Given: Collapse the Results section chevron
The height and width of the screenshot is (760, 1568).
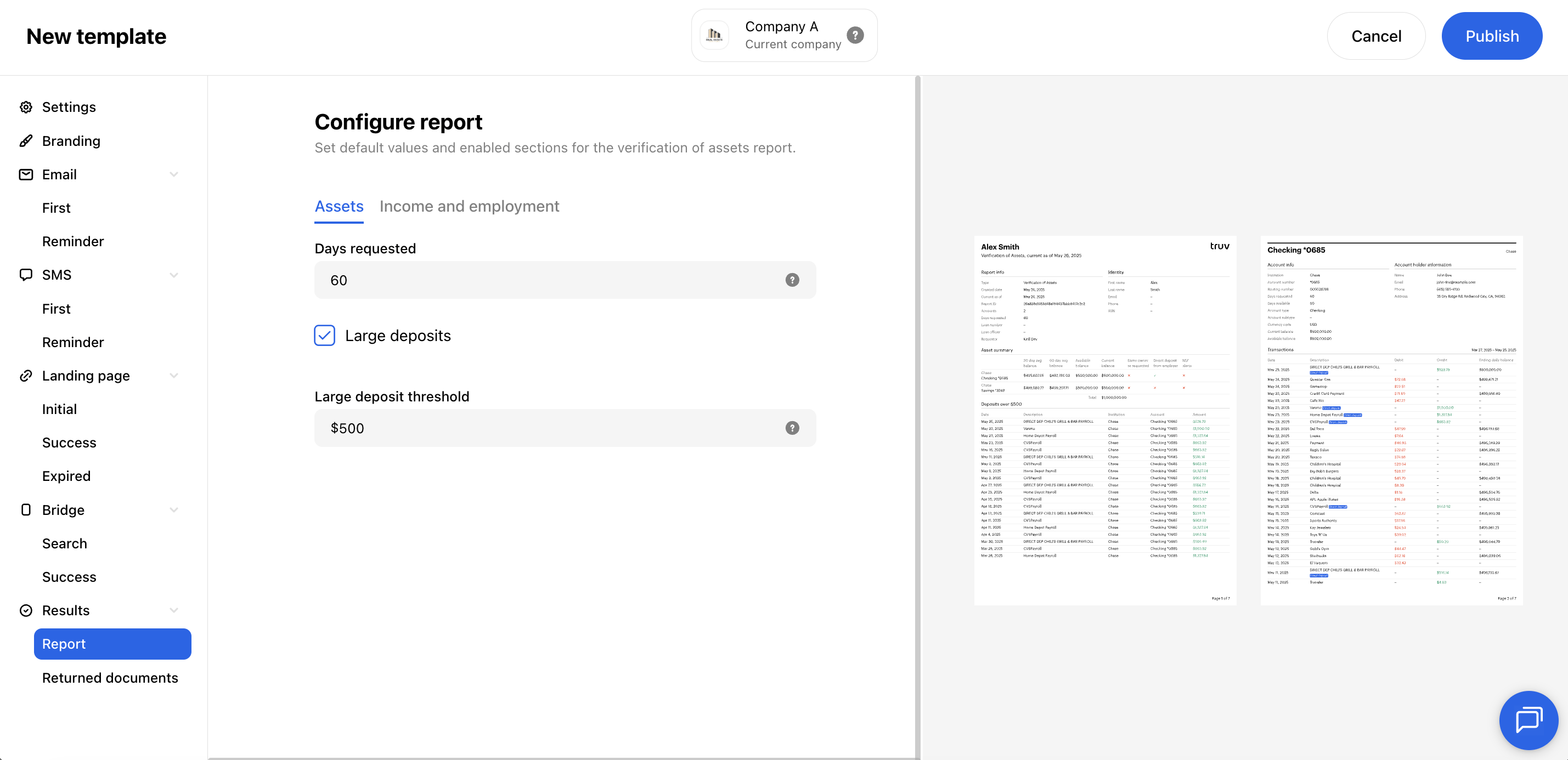Looking at the screenshot, I should [174, 610].
